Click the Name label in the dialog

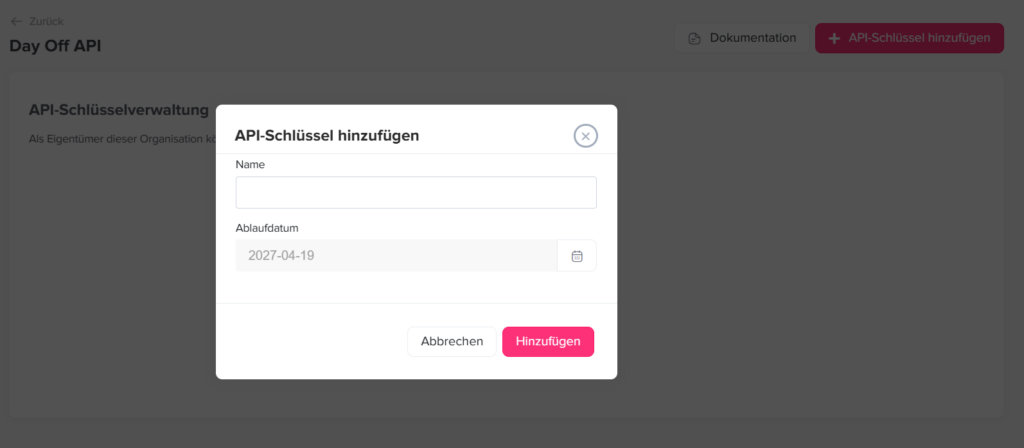(x=250, y=165)
